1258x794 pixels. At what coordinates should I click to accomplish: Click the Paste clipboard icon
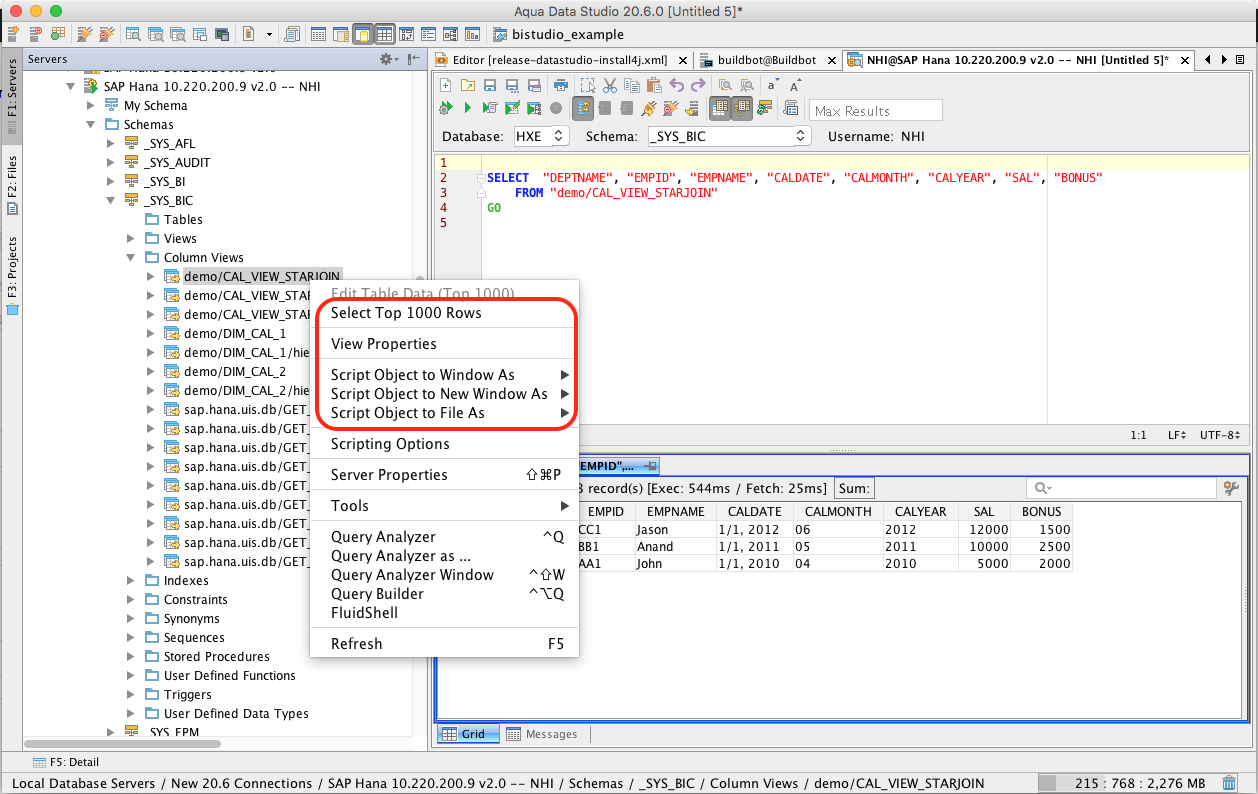coord(654,85)
